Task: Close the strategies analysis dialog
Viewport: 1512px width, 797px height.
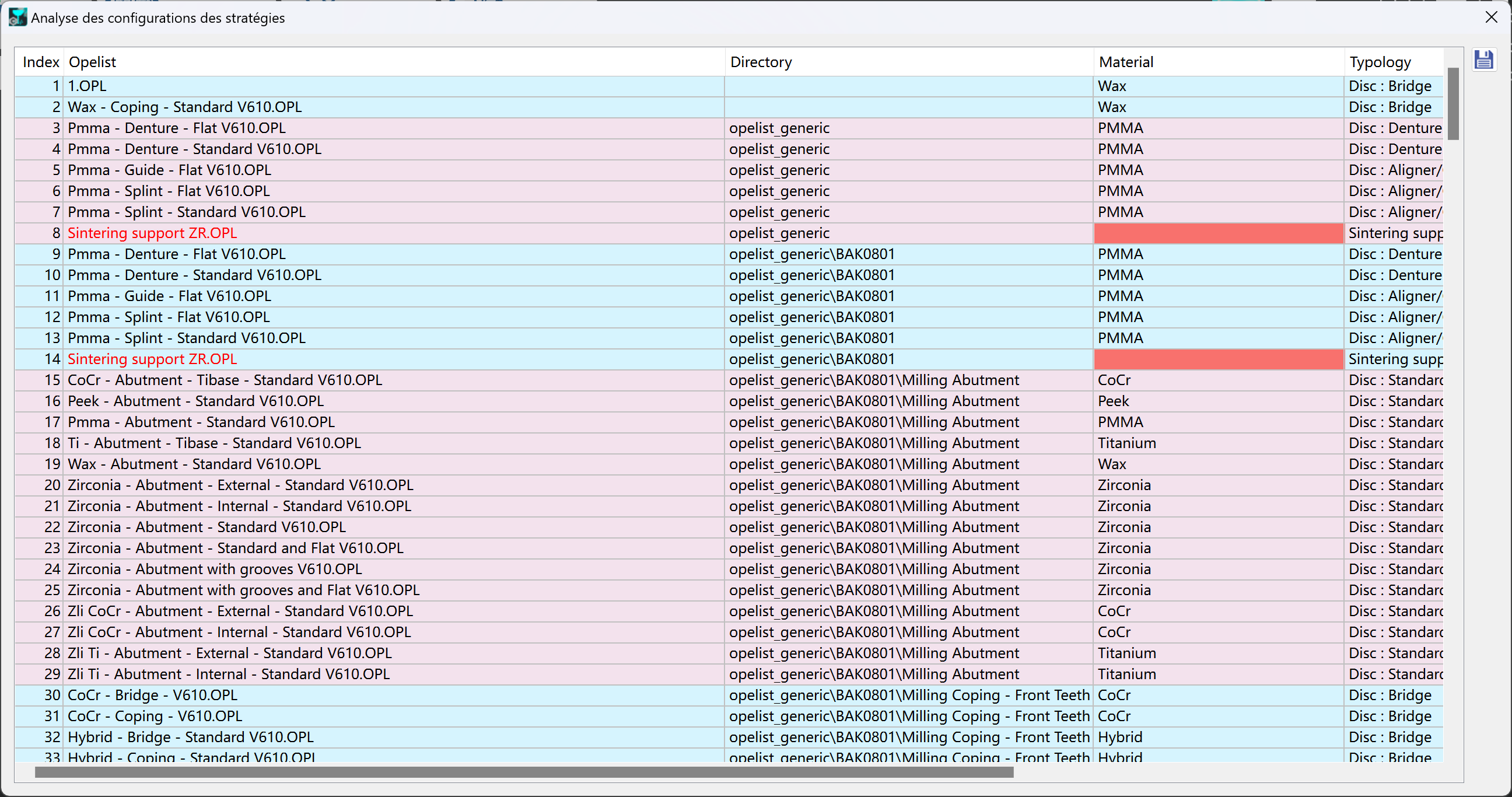Action: 1492,18
